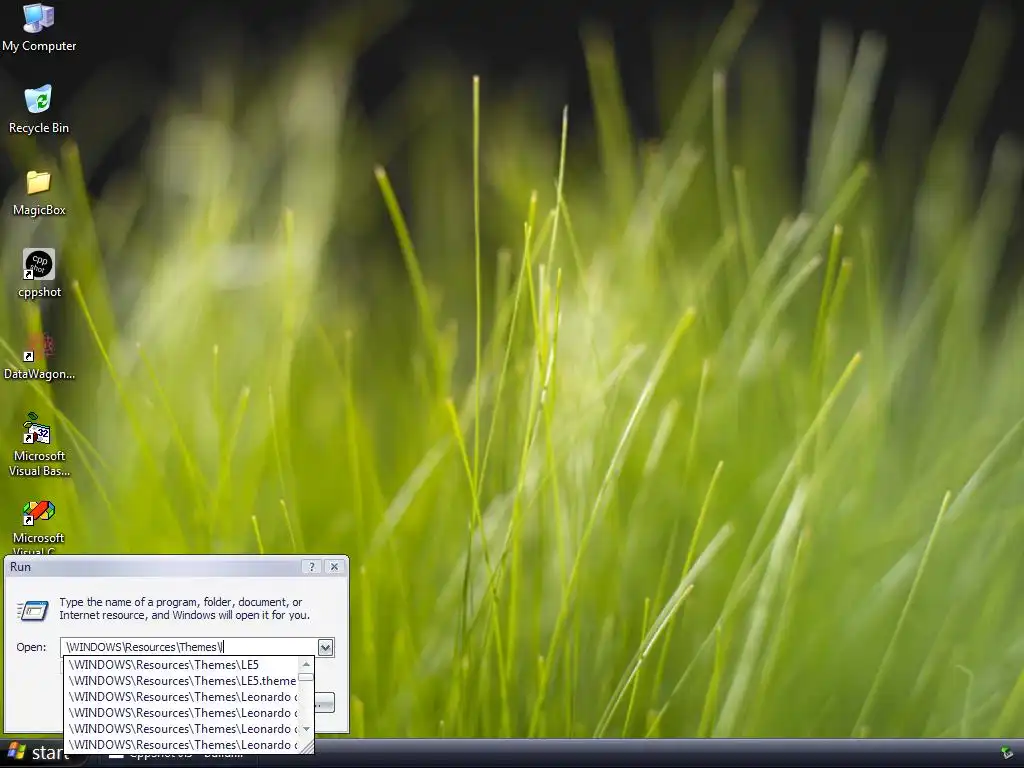Viewport: 1024px width, 768px height.
Task: Click the suggestion list scroll-down arrow
Action: (x=306, y=729)
